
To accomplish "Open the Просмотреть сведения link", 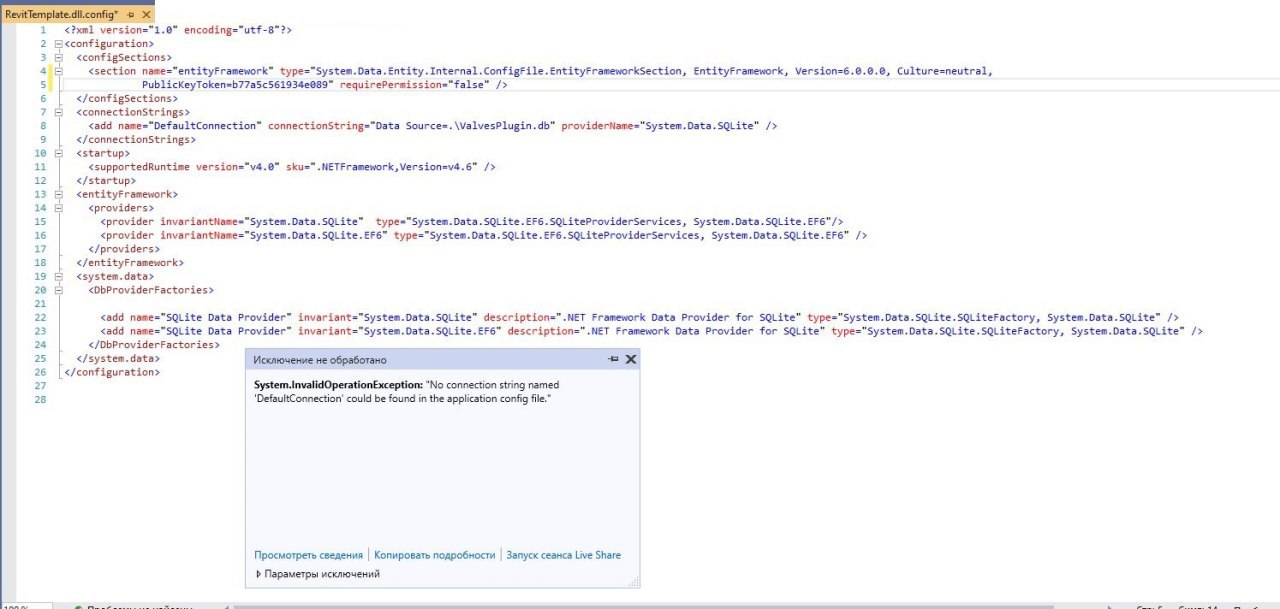I will click(x=308, y=555).
